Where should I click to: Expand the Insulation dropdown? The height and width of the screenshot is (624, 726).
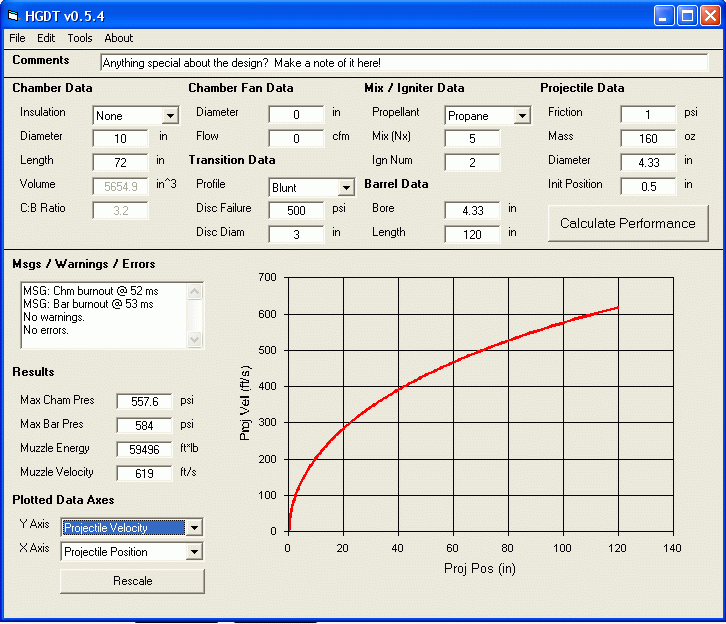169,116
